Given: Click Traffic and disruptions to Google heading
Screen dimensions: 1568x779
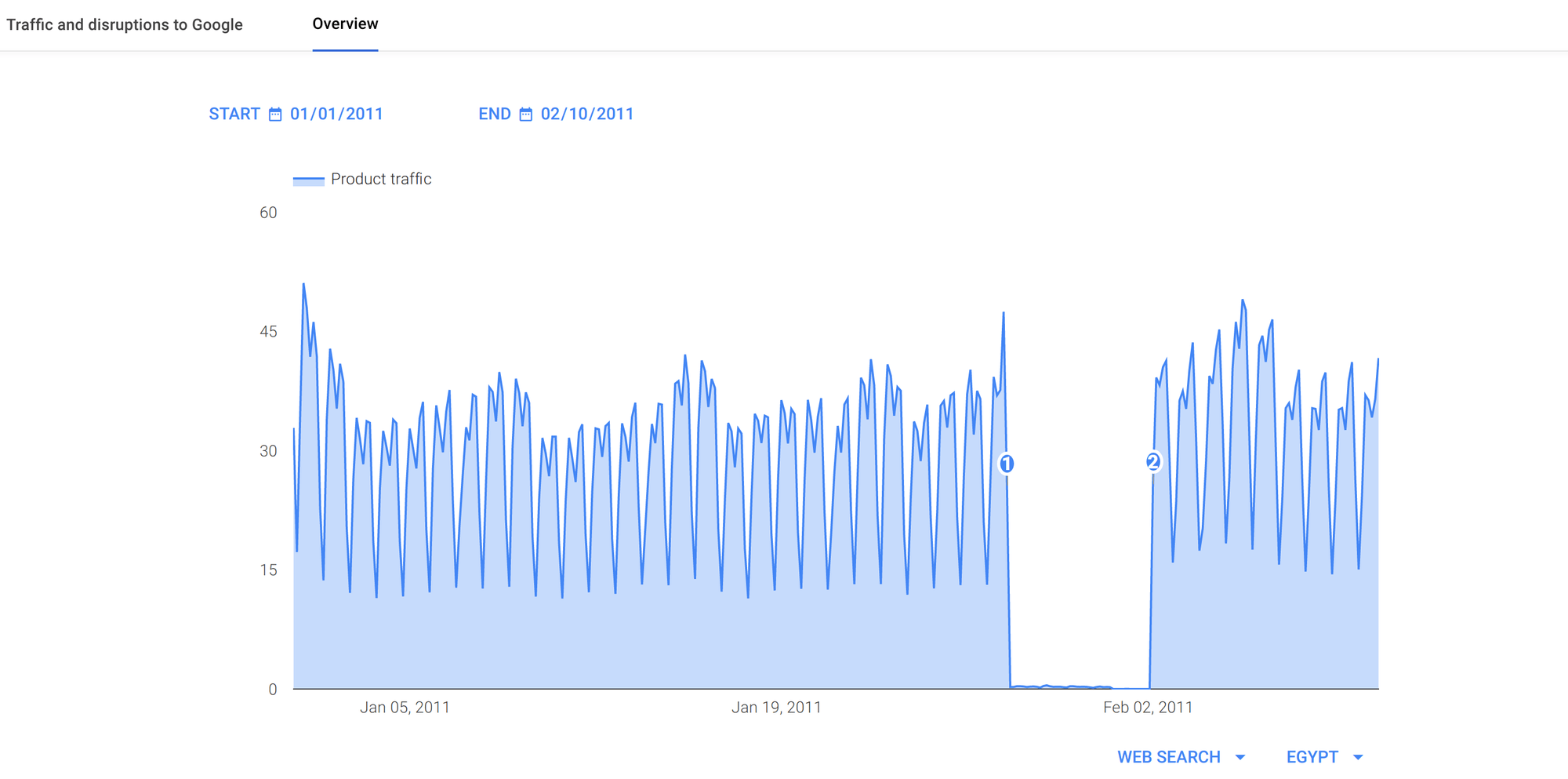Looking at the screenshot, I should [125, 24].
